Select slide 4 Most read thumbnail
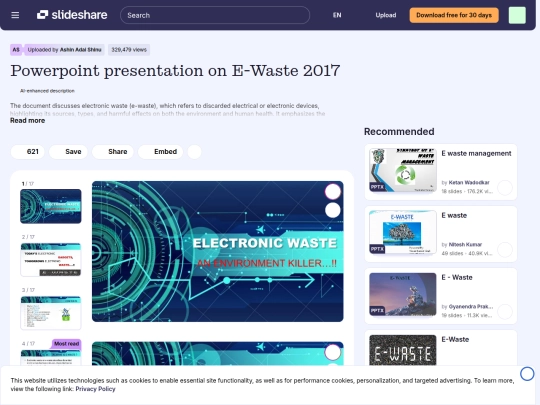The width and height of the screenshot is (540, 405). (x=51, y=357)
